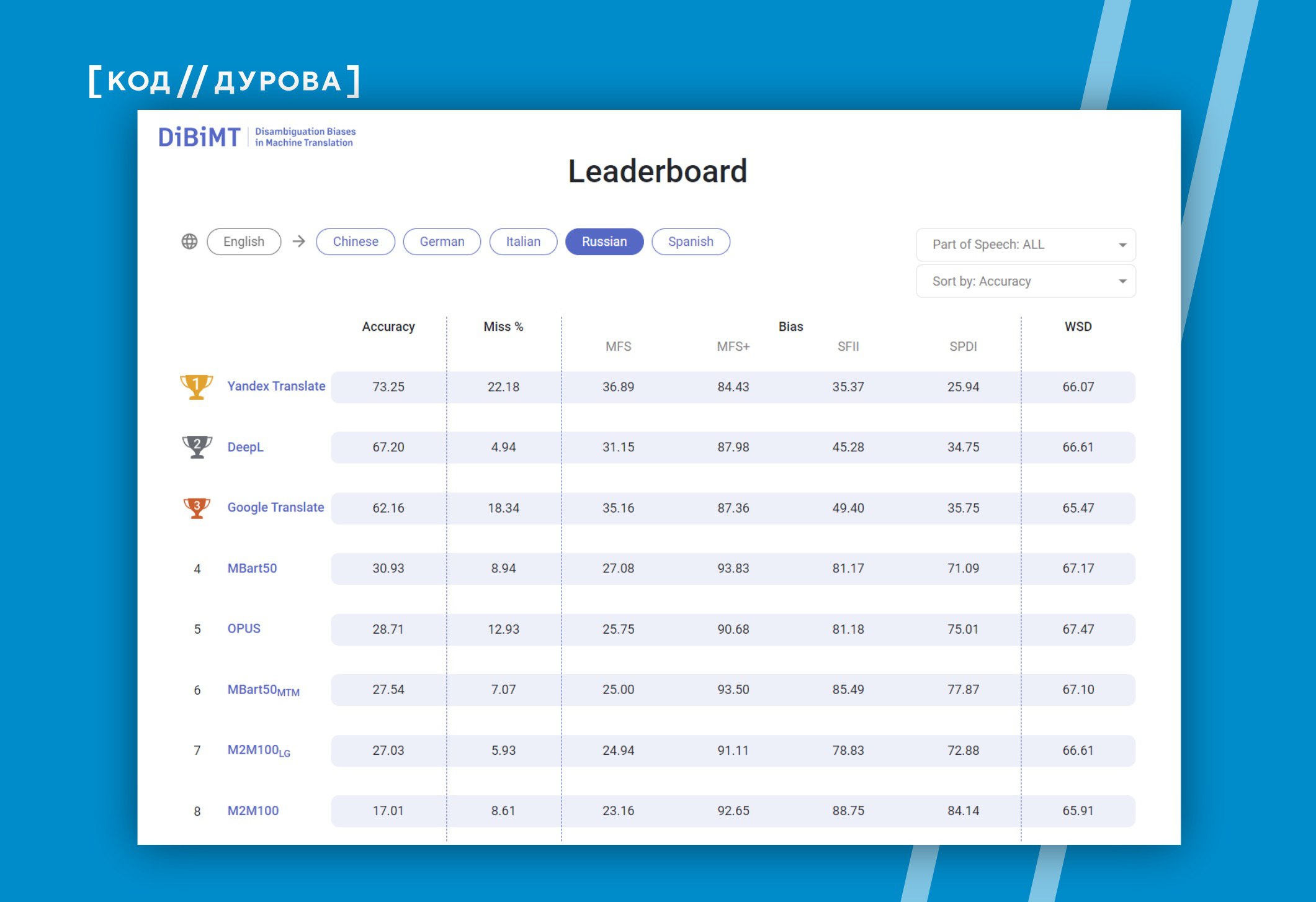Click the DiBiMT logo
Screen dimensions: 1316x902
coord(199,137)
